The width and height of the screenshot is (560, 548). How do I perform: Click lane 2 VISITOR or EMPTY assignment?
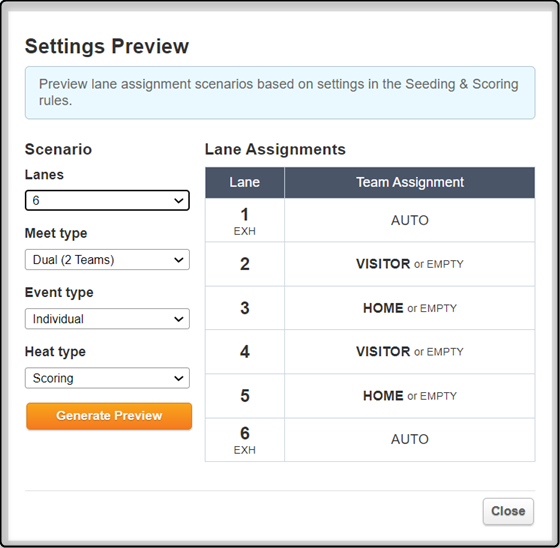(x=410, y=264)
